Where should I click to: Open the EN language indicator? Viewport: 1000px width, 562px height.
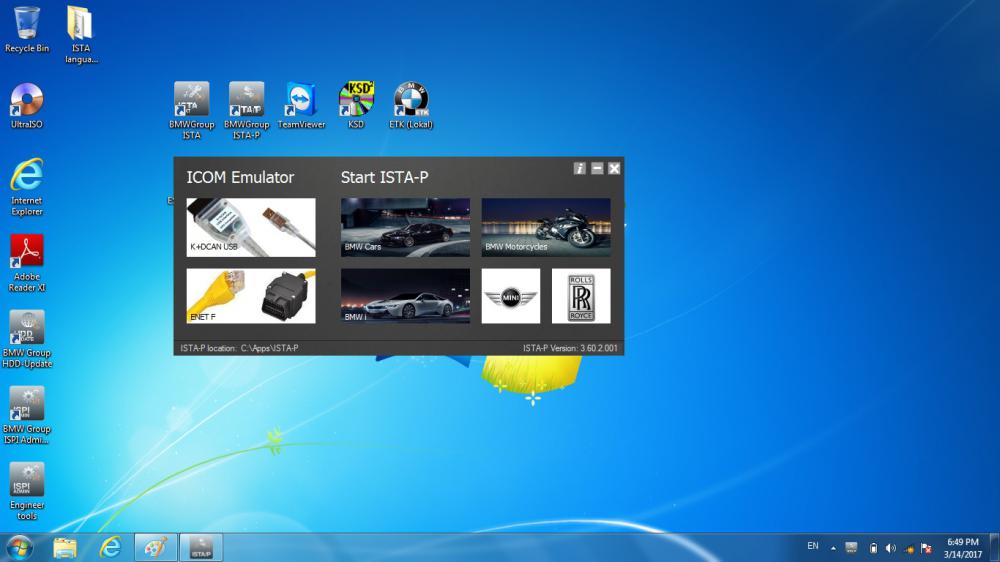coord(812,546)
